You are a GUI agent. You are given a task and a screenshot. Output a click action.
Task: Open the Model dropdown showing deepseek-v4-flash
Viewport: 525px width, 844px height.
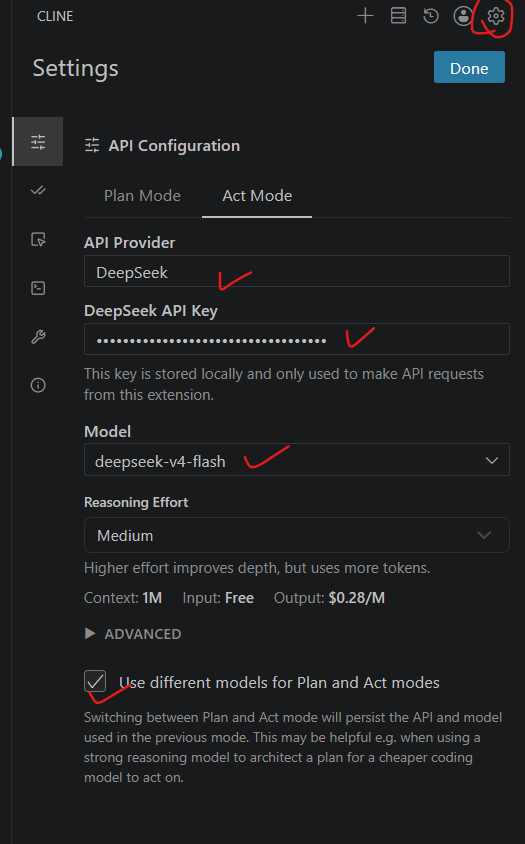pyautogui.click(x=297, y=460)
